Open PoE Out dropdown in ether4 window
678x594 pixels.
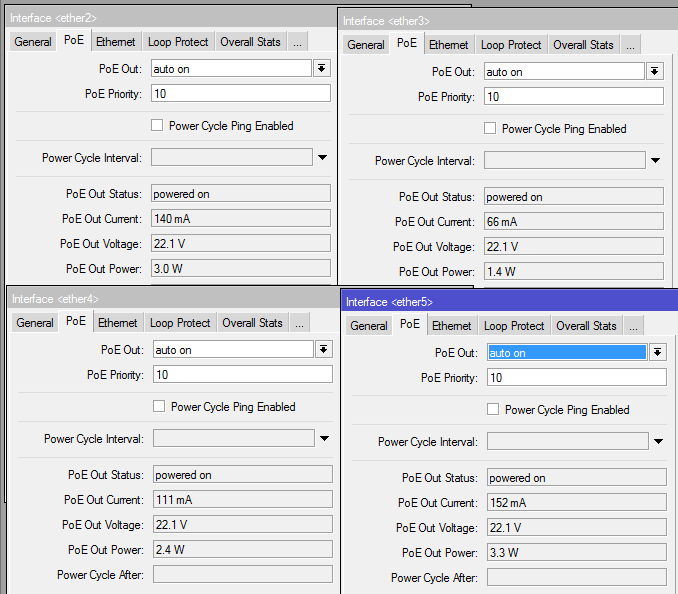[x=324, y=349]
